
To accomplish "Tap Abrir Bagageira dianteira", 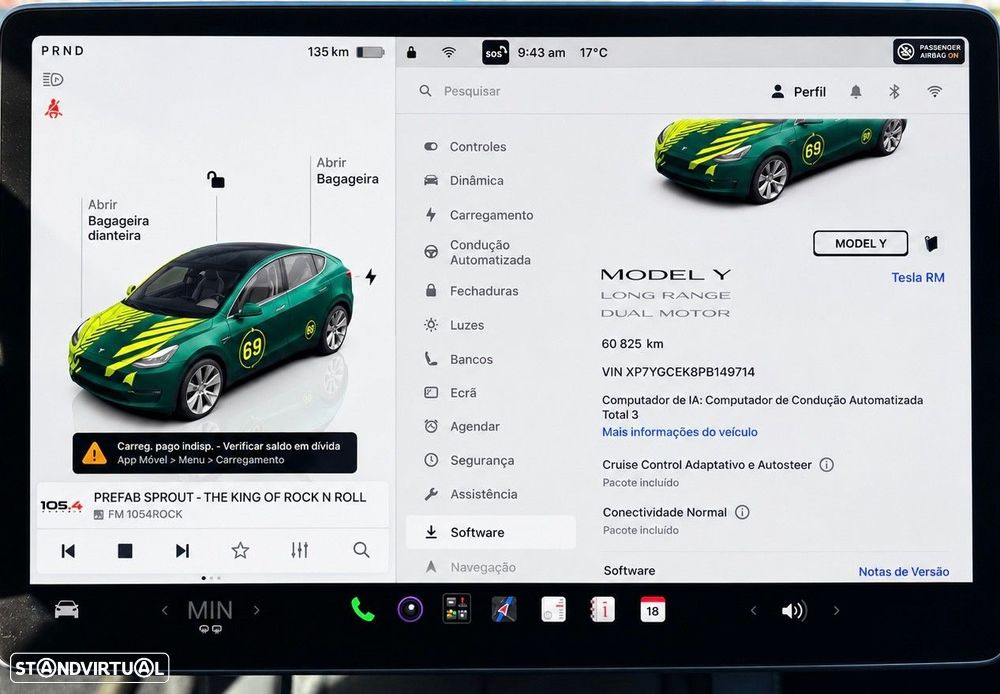I will coord(117,220).
